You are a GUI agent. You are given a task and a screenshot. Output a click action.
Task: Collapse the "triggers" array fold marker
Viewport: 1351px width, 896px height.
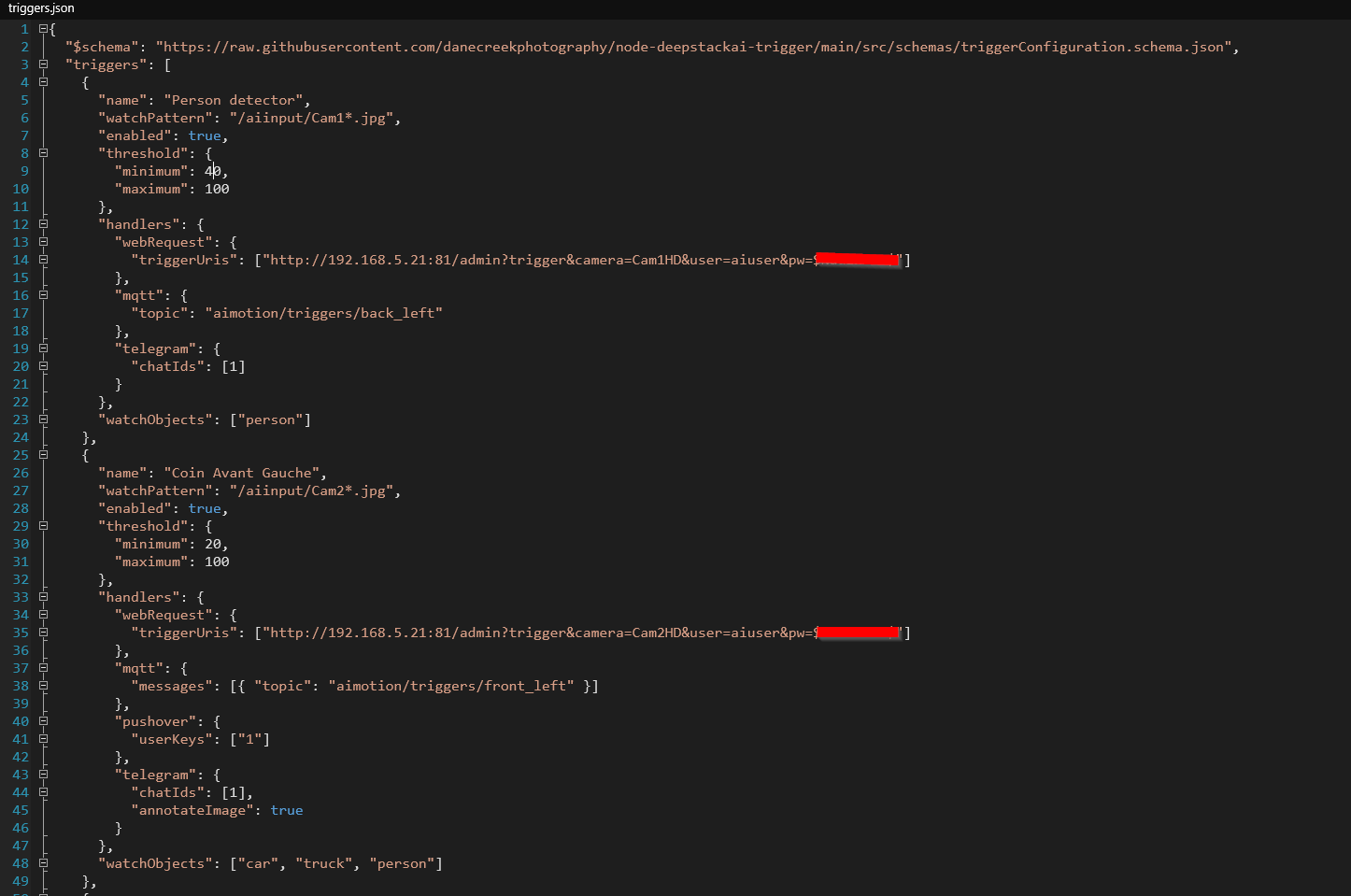pos(43,64)
